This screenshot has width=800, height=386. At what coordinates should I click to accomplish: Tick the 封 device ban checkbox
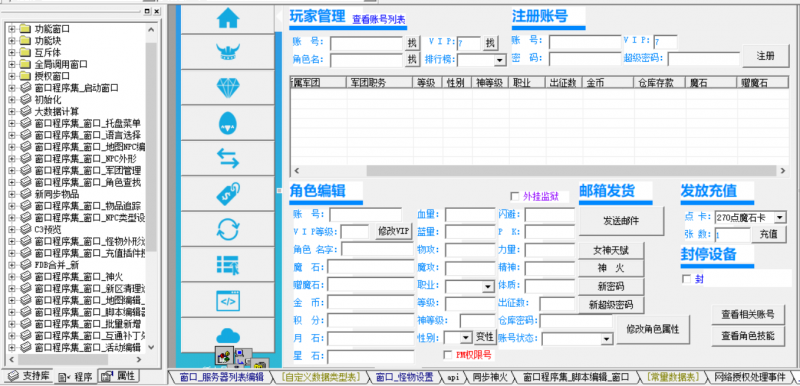pos(687,279)
